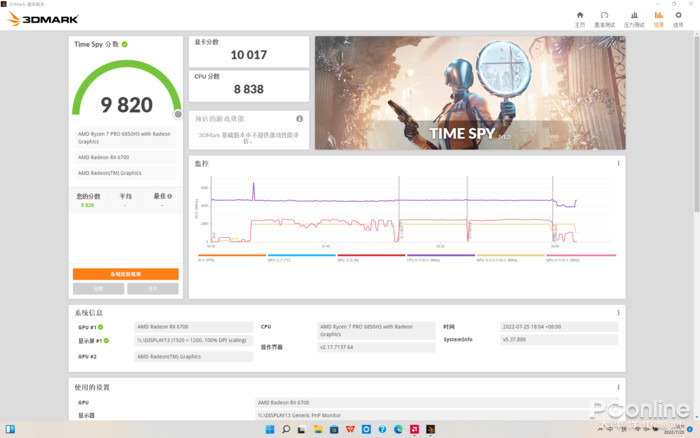Open taskbar Search magnifier
Screen dimensions: 700x438
(286, 429)
